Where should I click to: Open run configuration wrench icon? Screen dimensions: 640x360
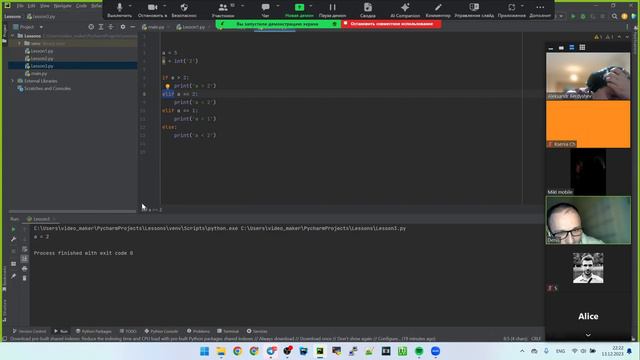point(13,239)
